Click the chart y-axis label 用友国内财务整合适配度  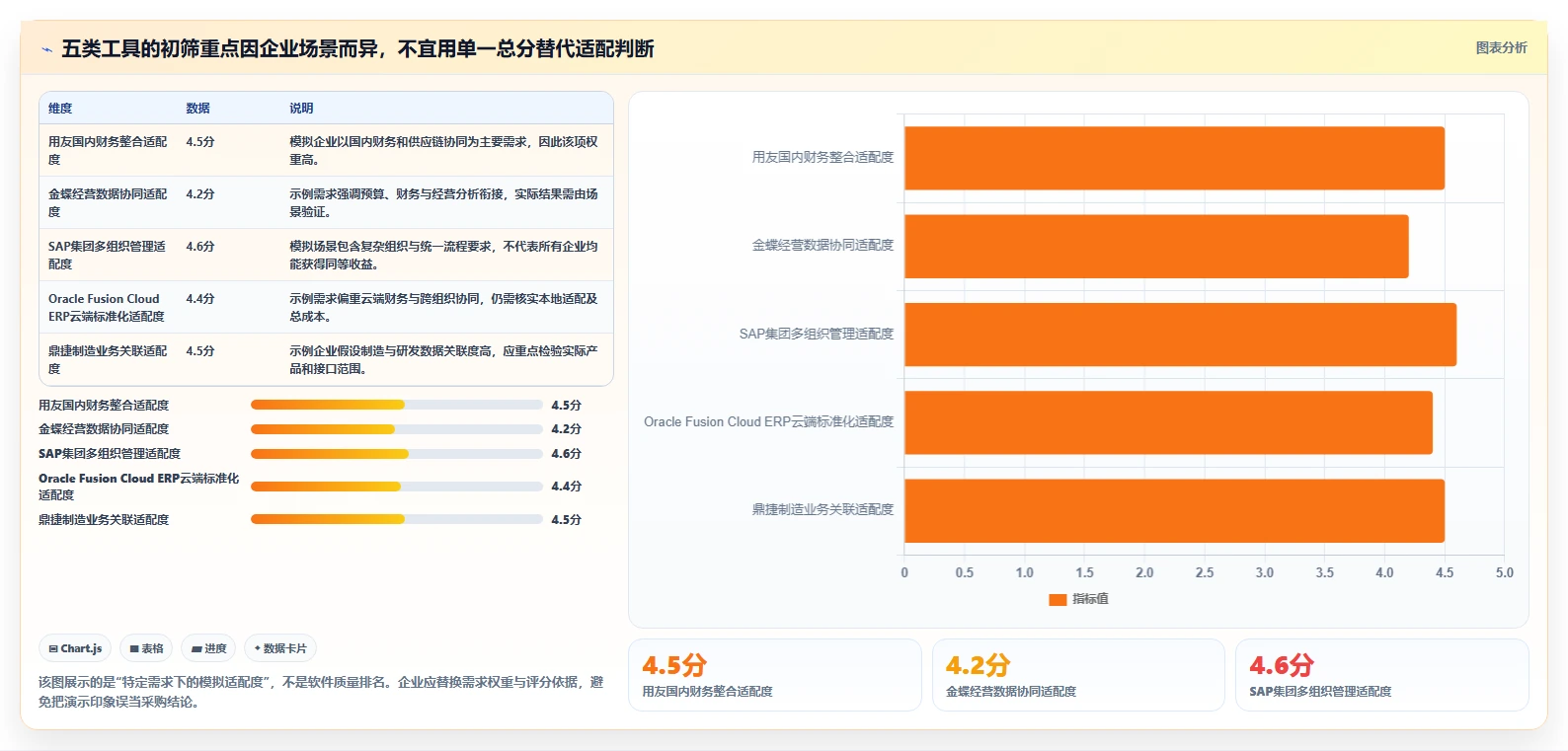(x=823, y=158)
